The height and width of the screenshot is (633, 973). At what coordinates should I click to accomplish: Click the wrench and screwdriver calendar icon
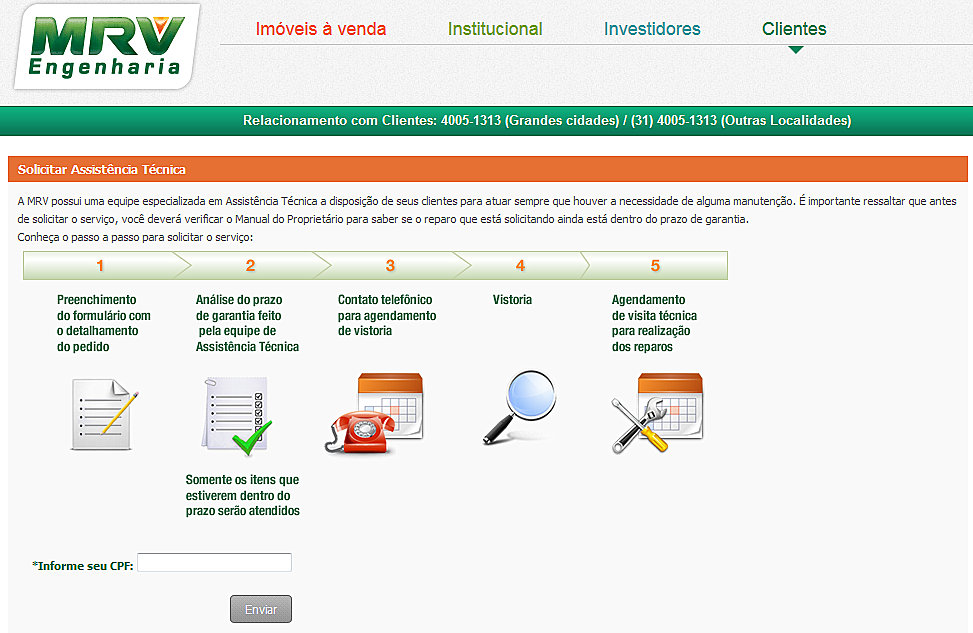(x=656, y=413)
